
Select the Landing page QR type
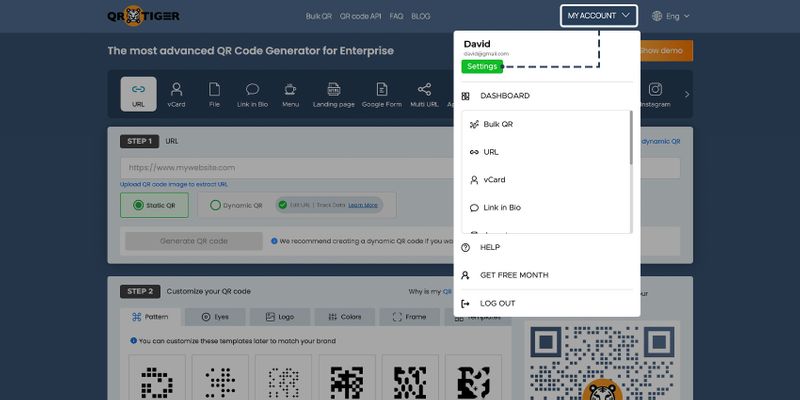click(x=334, y=95)
